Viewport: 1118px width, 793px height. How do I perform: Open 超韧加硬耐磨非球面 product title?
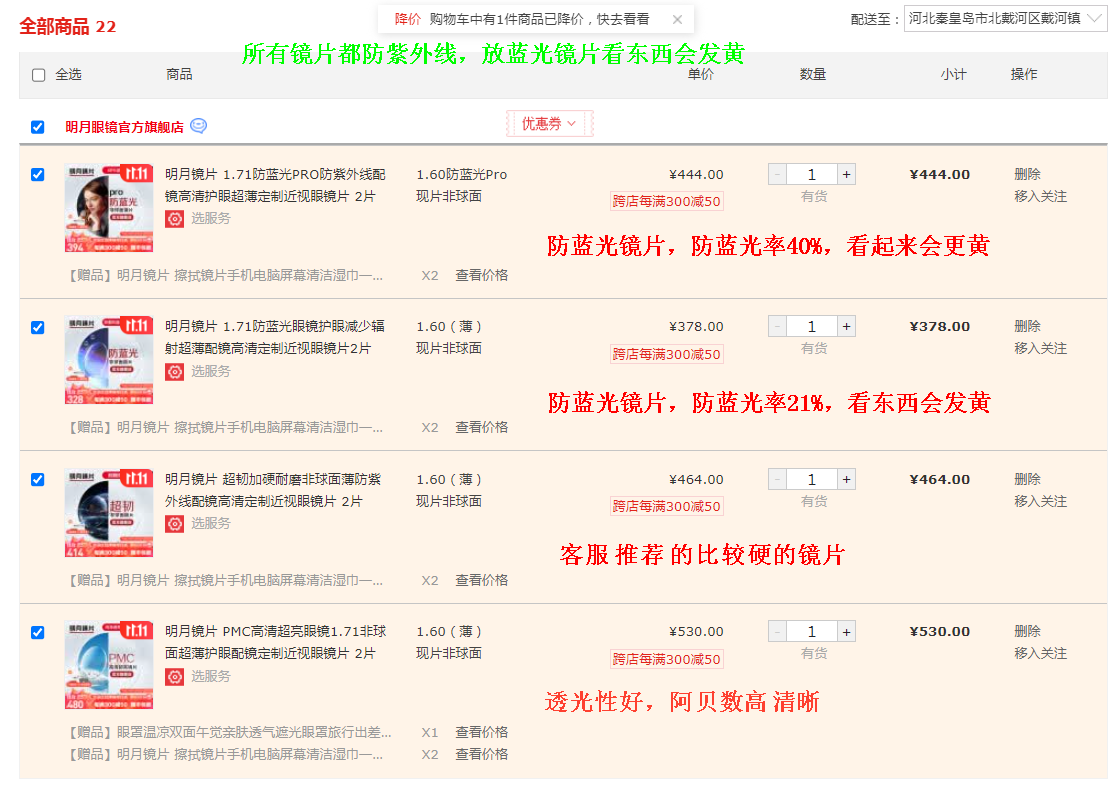click(274, 491)
